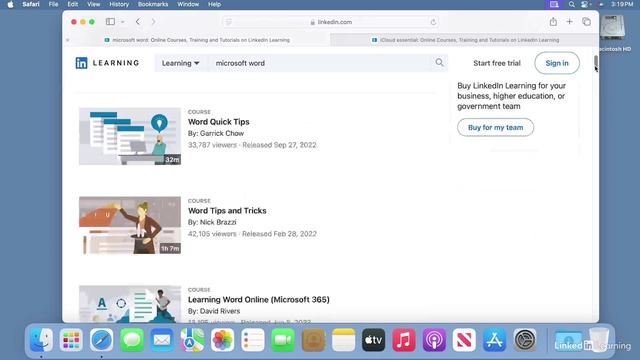Click the Word Tips and Tricks thumbnail
This screenshot has height=360, width=640.
(130, 225)
